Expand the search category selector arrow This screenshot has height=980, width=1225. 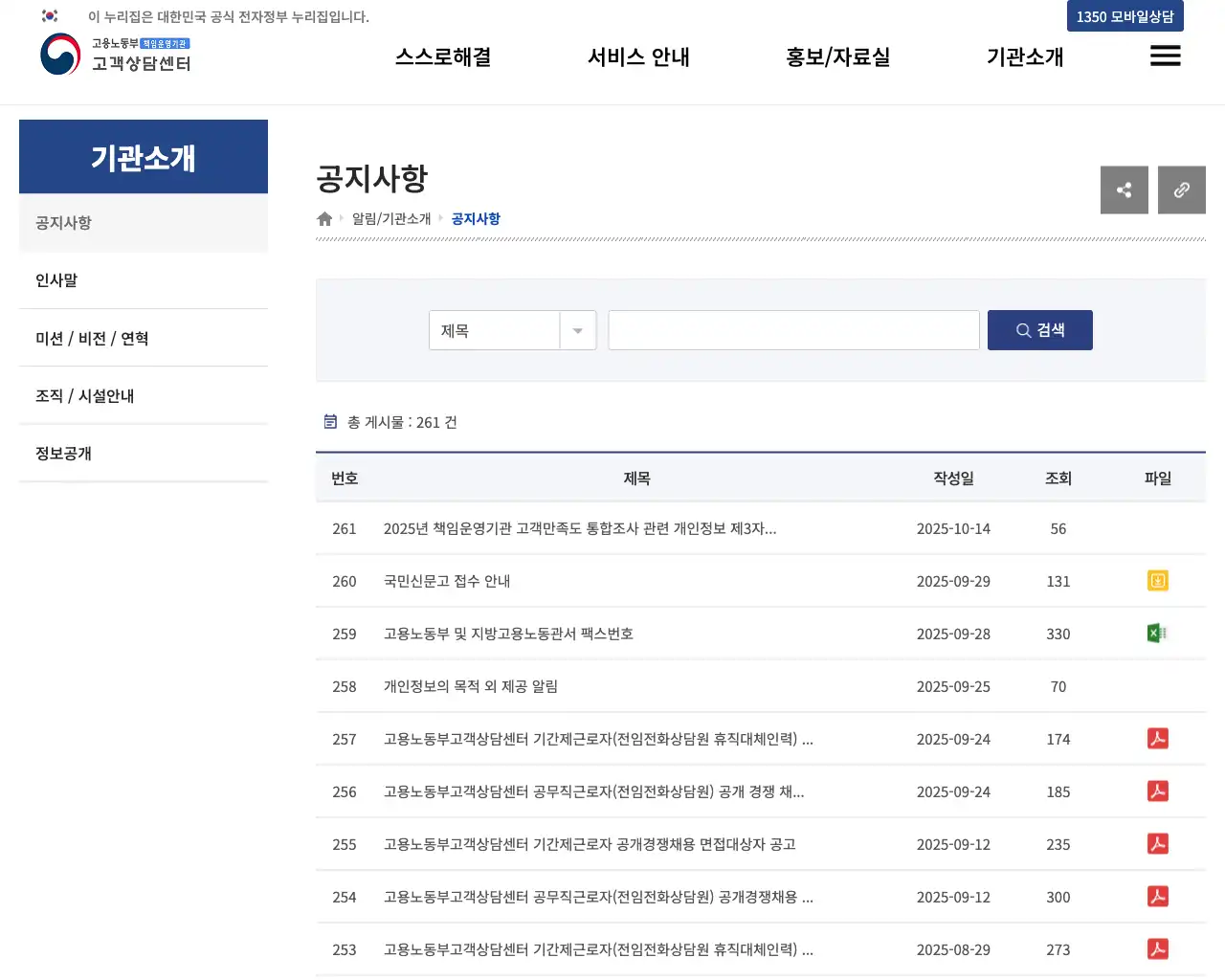[x=577, y=330]
